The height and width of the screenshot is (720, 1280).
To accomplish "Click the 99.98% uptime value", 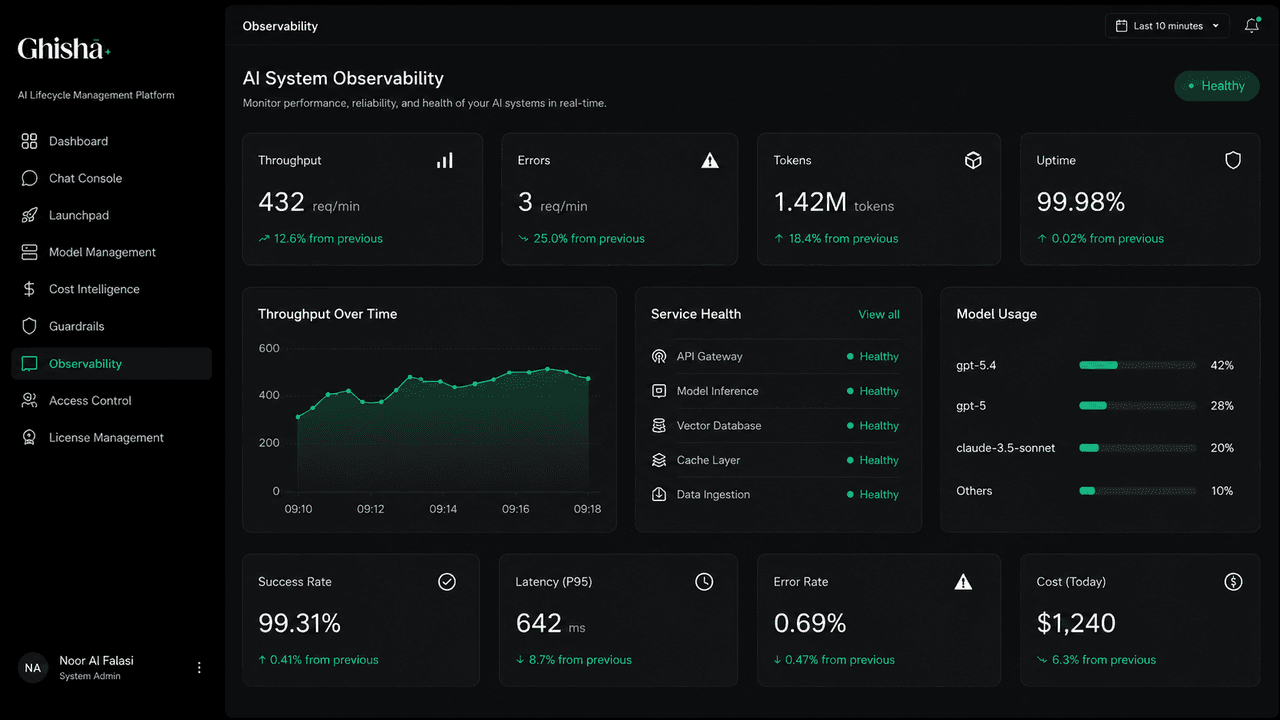I will [1081, 202].
